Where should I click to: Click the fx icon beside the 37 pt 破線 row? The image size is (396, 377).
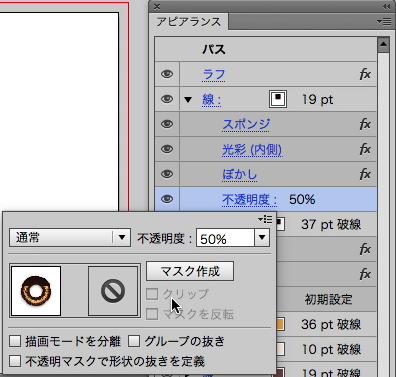365,249
